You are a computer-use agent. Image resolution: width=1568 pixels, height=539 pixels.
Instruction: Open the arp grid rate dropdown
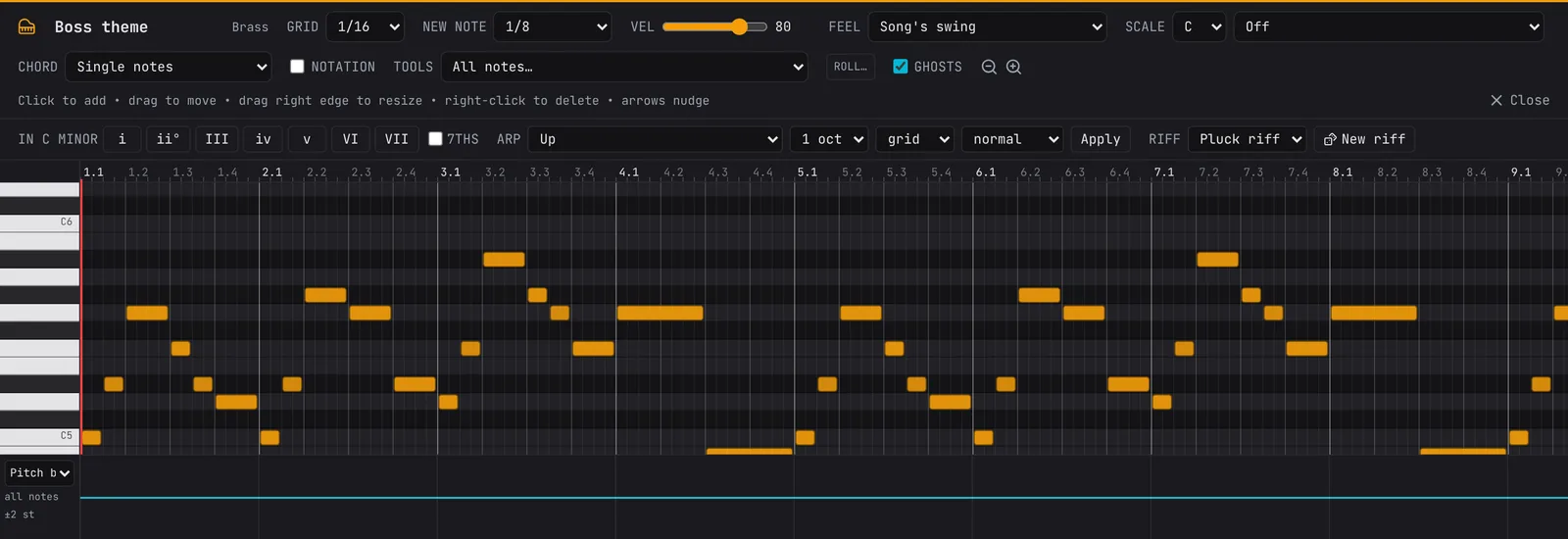(x=914, y=139)
